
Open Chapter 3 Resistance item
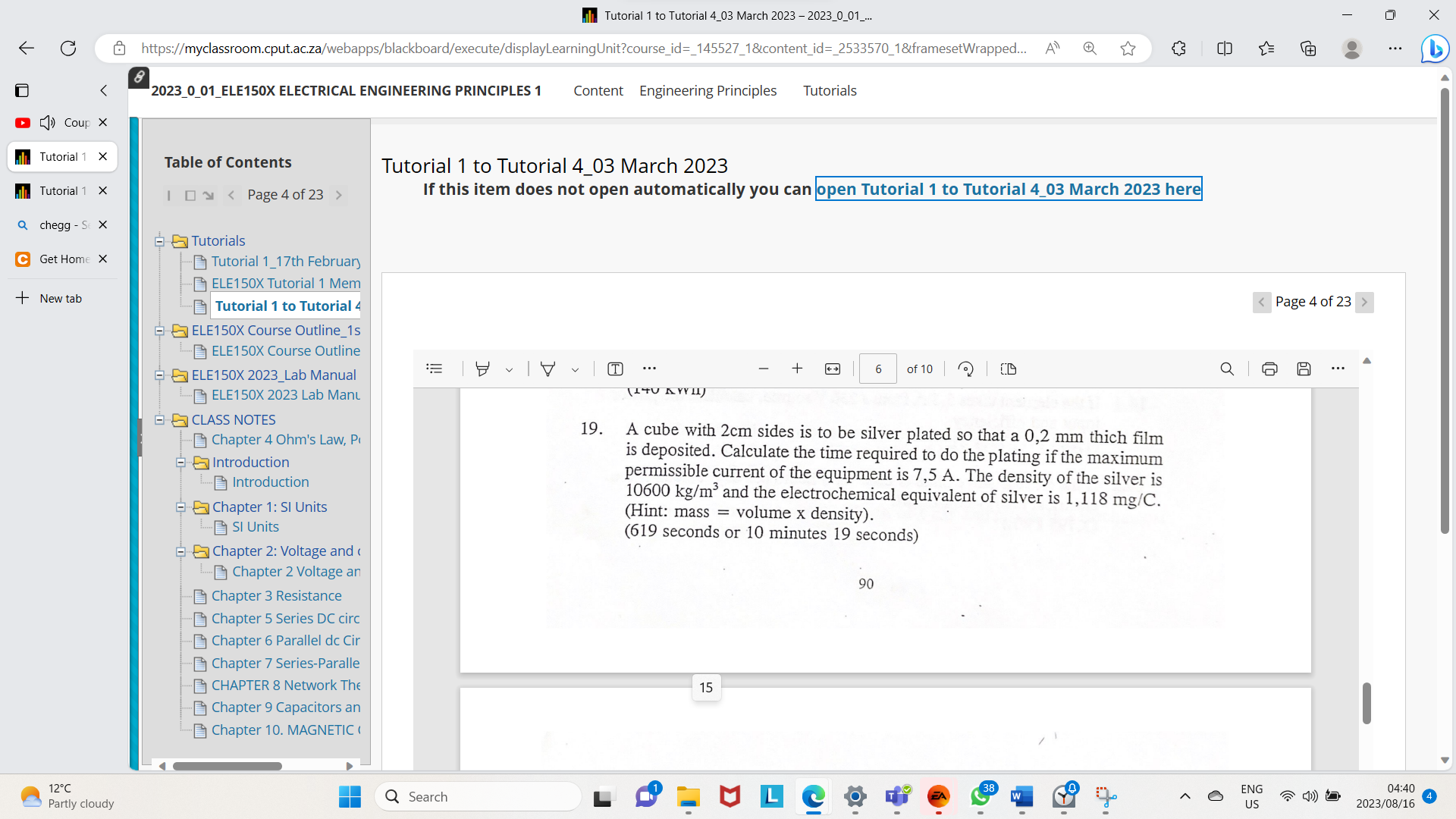pyautogui.click(x=276, y=596)
